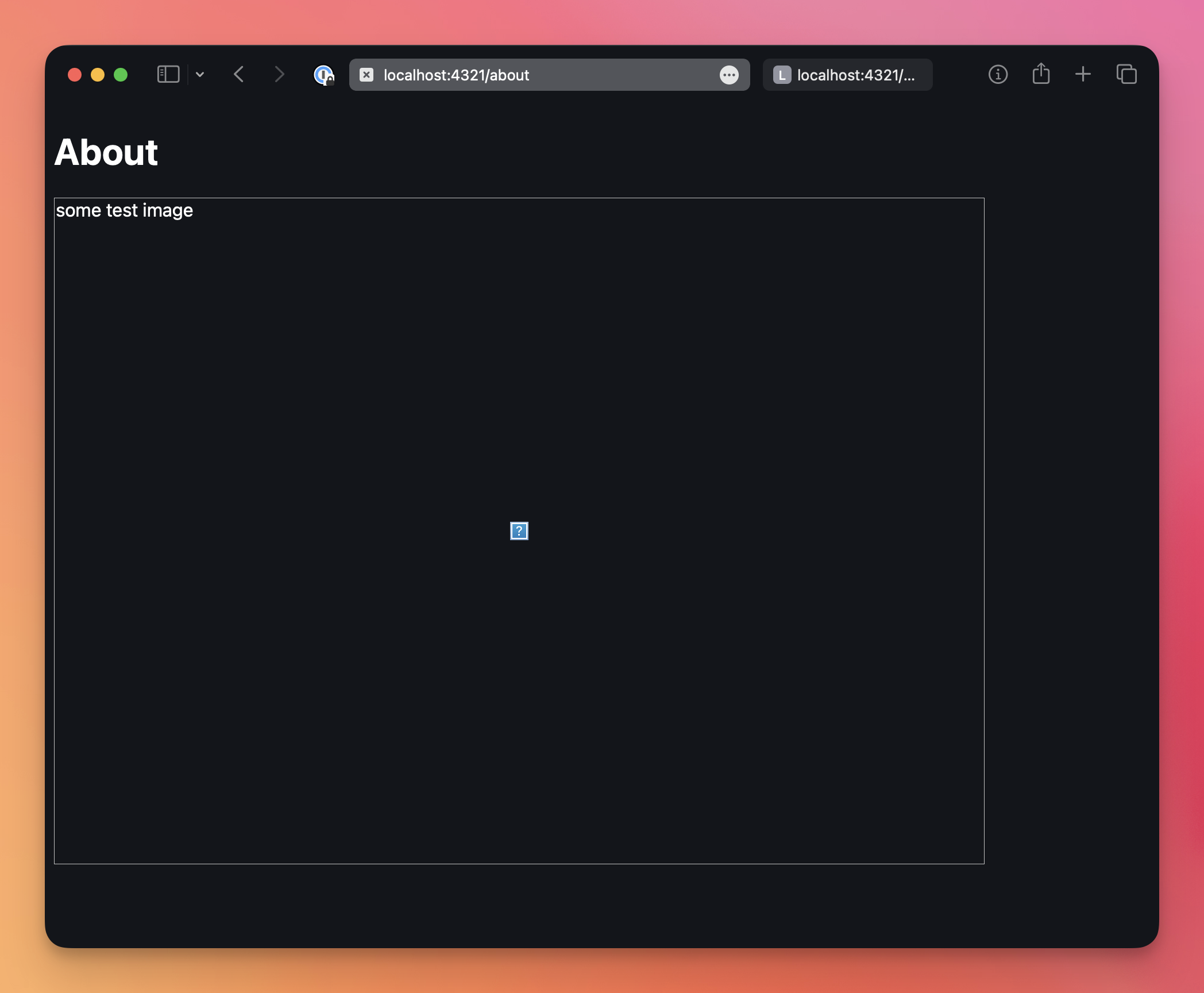
Task: Toggle the Safari sidebar
Action: coord(168,75)
